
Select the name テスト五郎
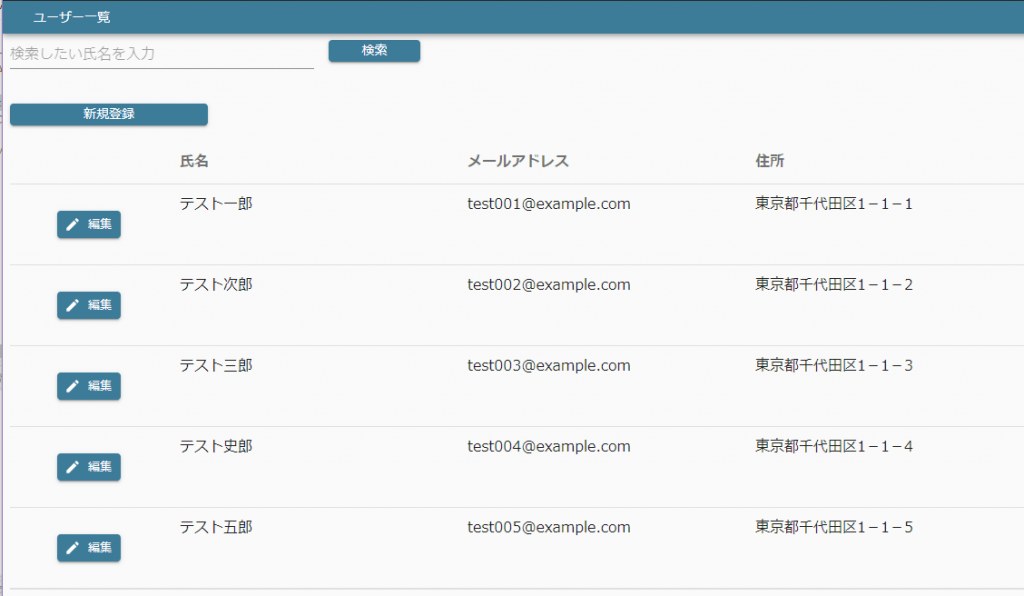(x=216, y=527)
